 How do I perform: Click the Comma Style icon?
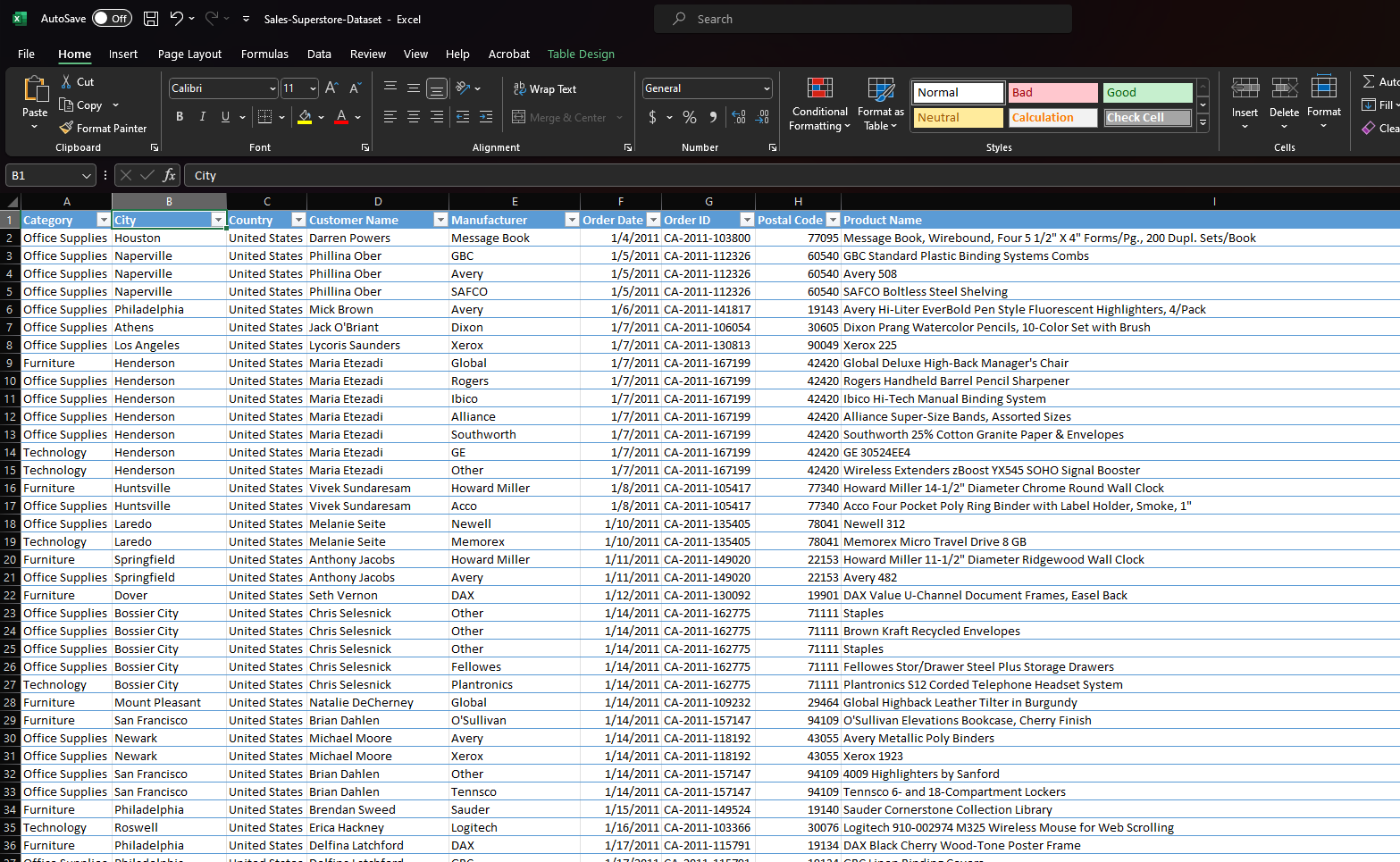pyautogui.click(x=713, y=117)
